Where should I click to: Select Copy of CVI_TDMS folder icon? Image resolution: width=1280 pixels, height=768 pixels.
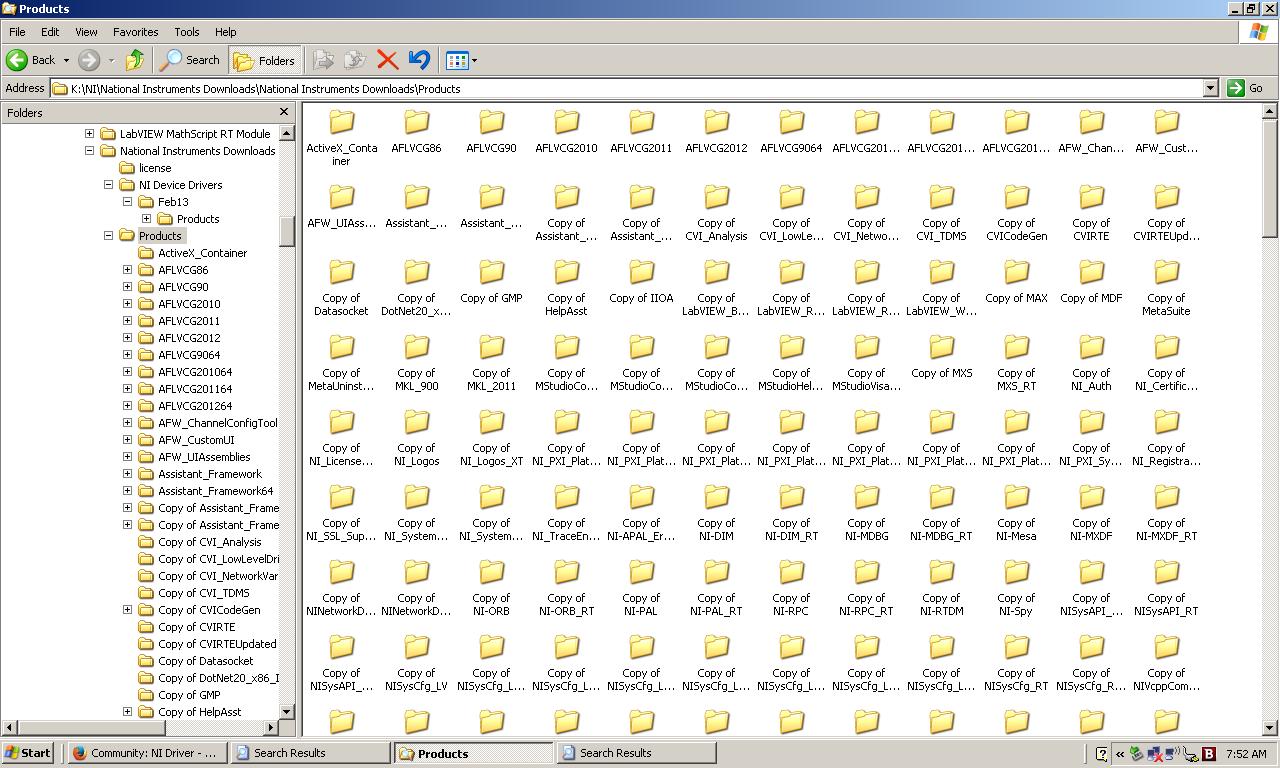(941, 197)
